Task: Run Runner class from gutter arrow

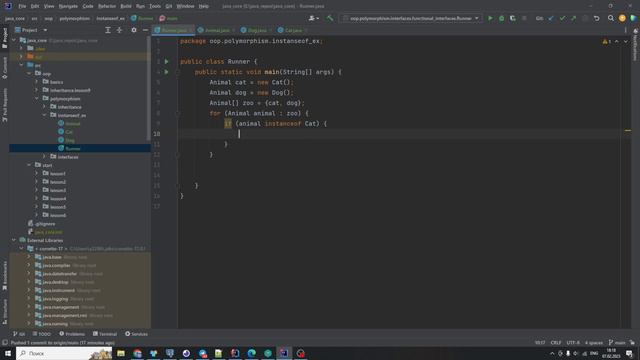Action: pos(167,62)
